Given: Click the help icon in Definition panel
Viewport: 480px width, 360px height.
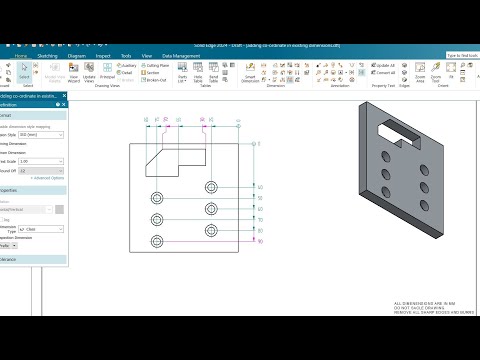Looking at the screenshot, I should 58,105.
